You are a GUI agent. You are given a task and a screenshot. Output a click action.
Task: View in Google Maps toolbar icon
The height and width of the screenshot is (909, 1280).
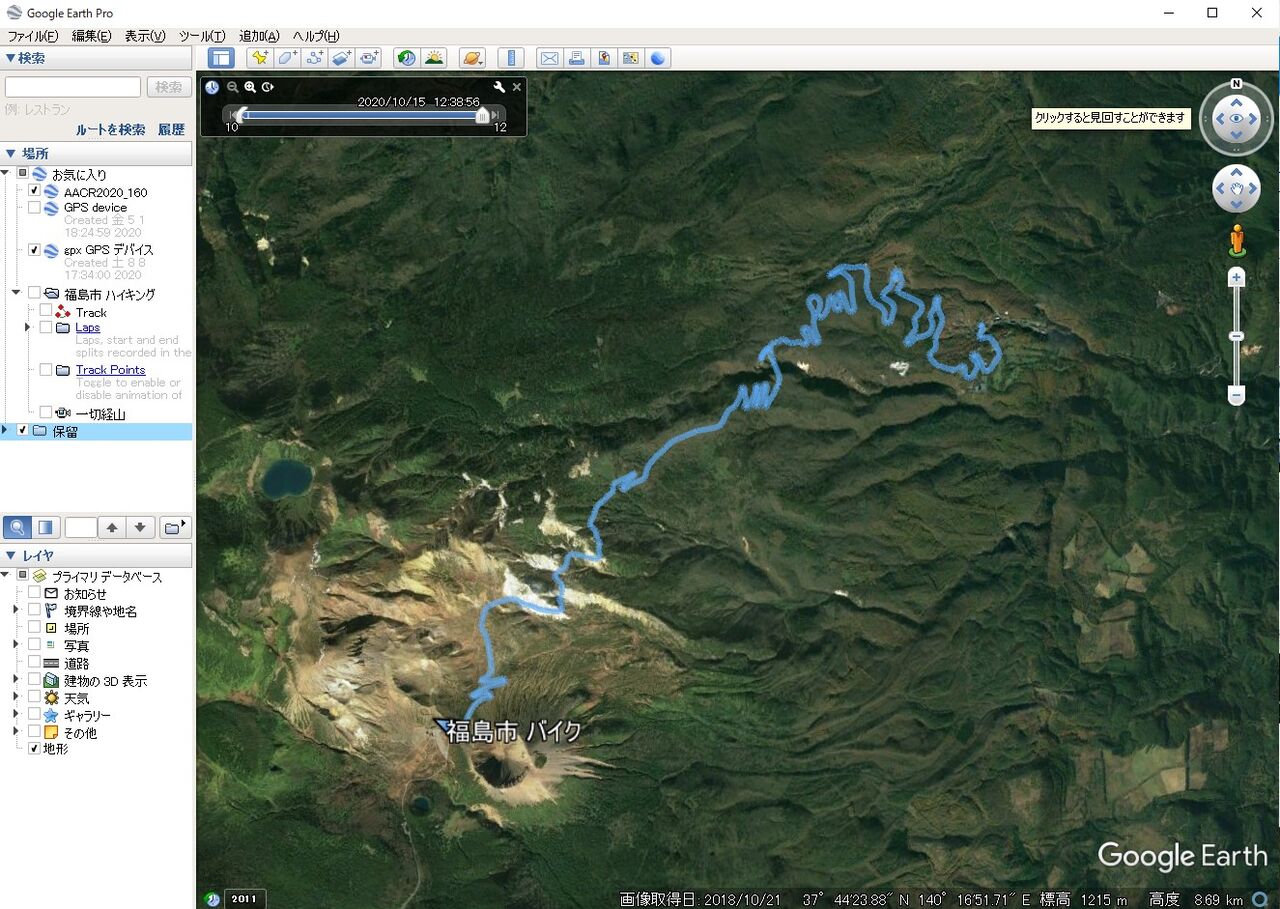tap(631, 58)
